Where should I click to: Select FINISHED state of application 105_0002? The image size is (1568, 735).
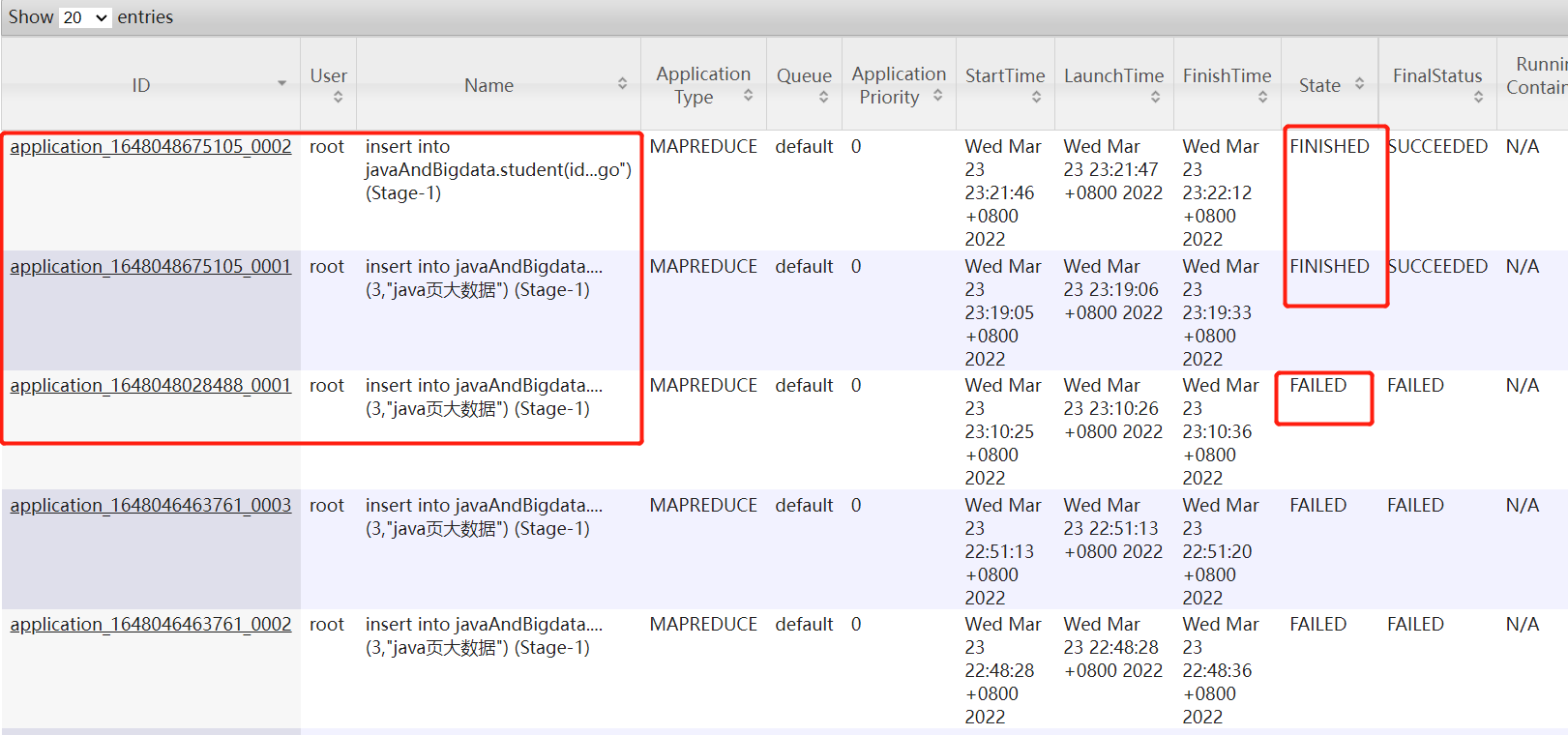tap(1329, 146)
